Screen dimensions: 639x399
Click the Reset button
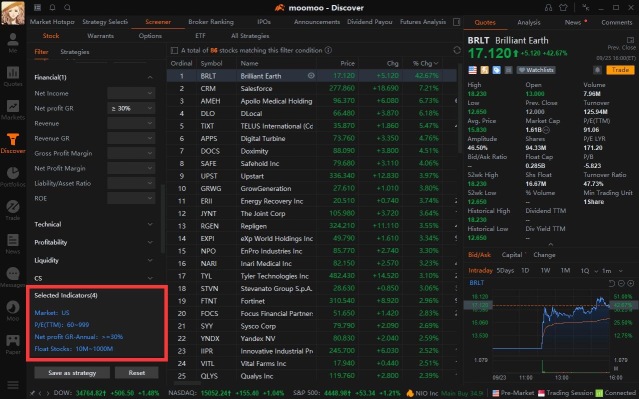[x=137, y=373]
